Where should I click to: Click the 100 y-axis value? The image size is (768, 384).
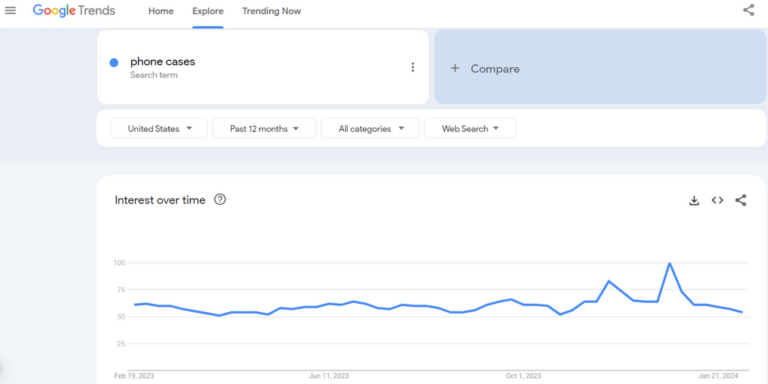[120, 263]
